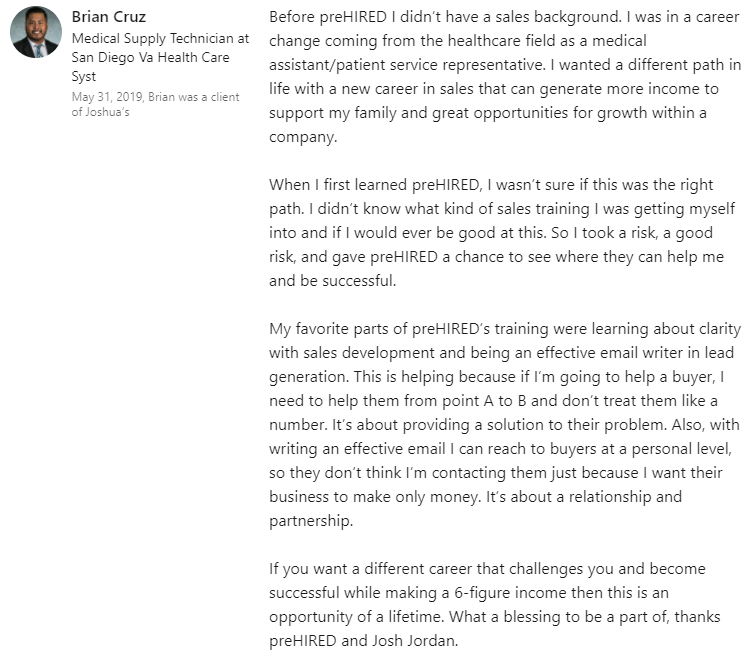Click the "Josh Jordan" name in the closing line
This screenshot has height=654, width=750.
pos(412,640)
